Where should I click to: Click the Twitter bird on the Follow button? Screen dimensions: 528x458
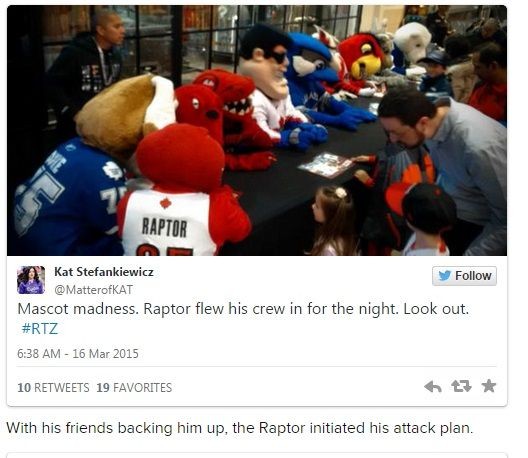444,276
